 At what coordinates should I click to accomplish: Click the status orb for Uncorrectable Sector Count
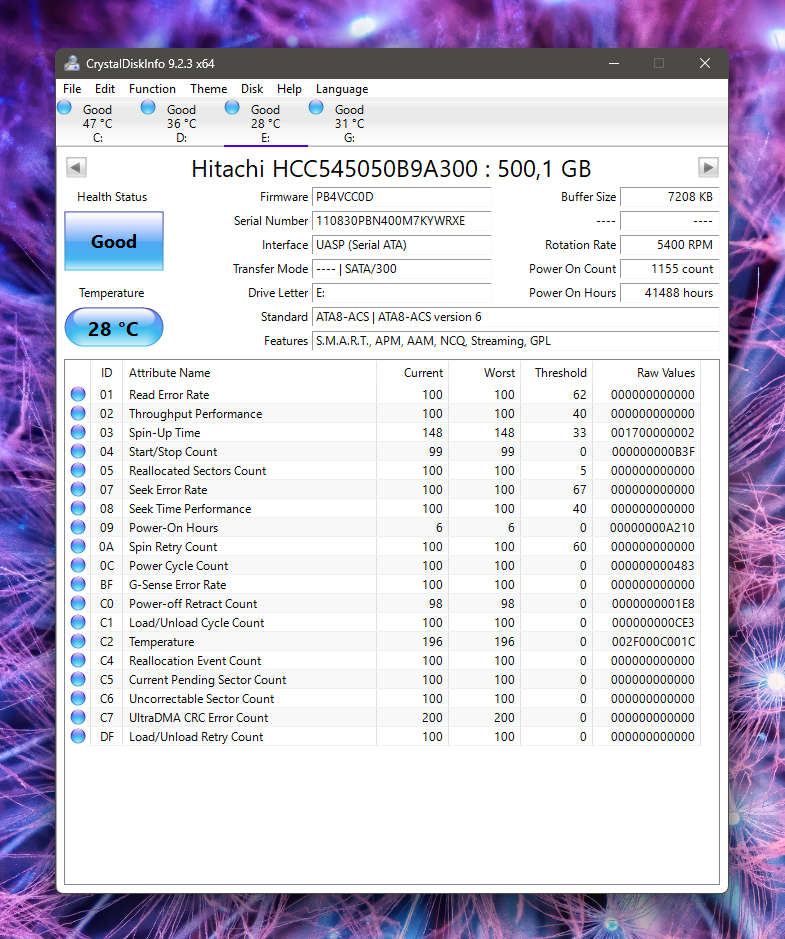click(78, 698)
